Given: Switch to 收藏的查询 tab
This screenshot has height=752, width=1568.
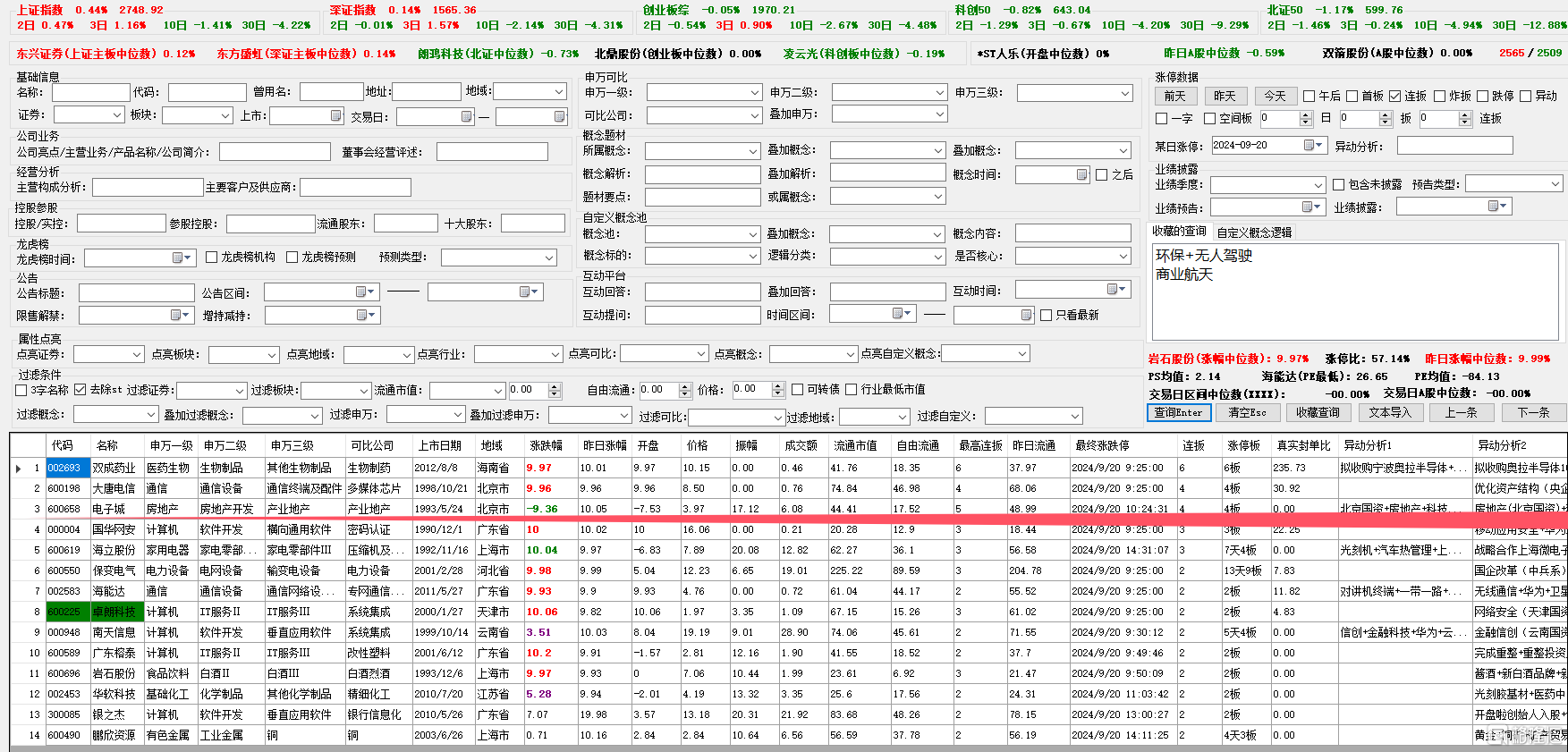Looking at the screenshot, I should [x=1179, y=231].
